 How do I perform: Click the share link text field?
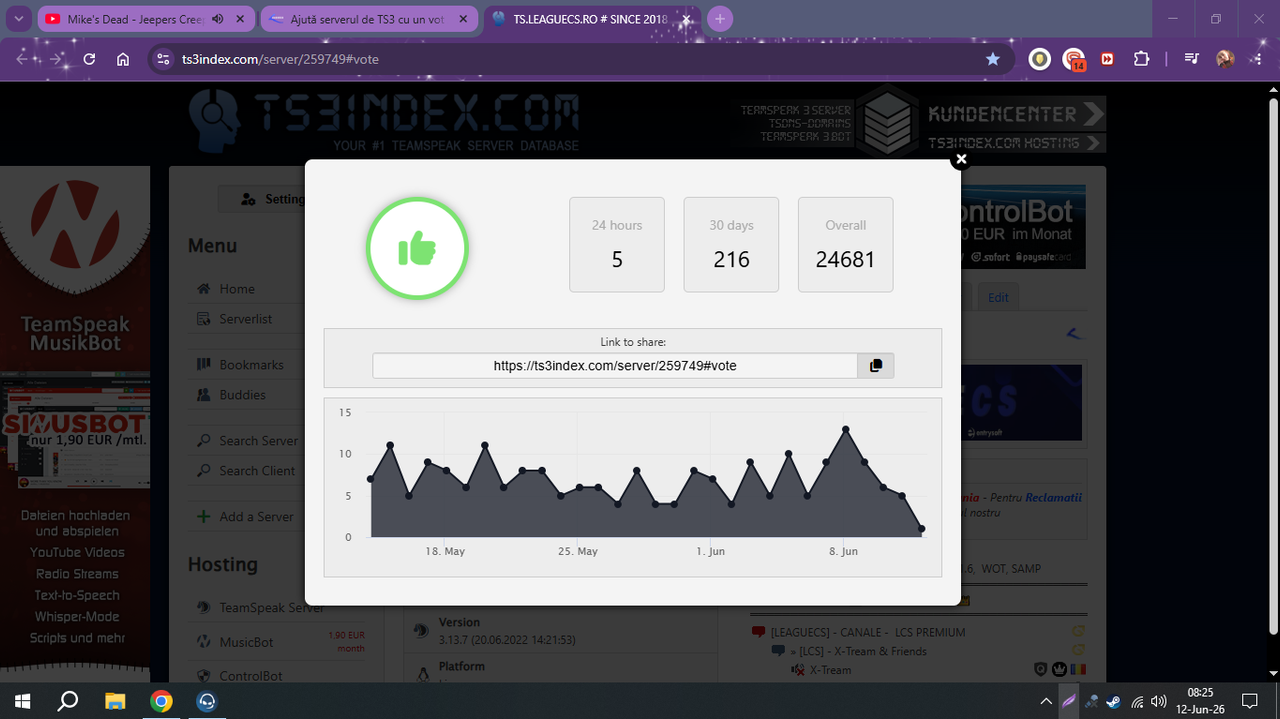615,366
